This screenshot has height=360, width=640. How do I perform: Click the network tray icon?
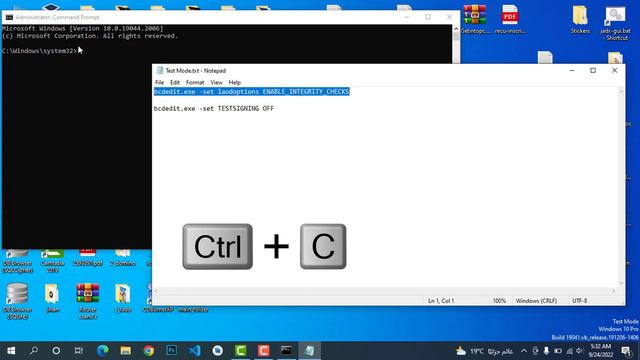point(569,351)
